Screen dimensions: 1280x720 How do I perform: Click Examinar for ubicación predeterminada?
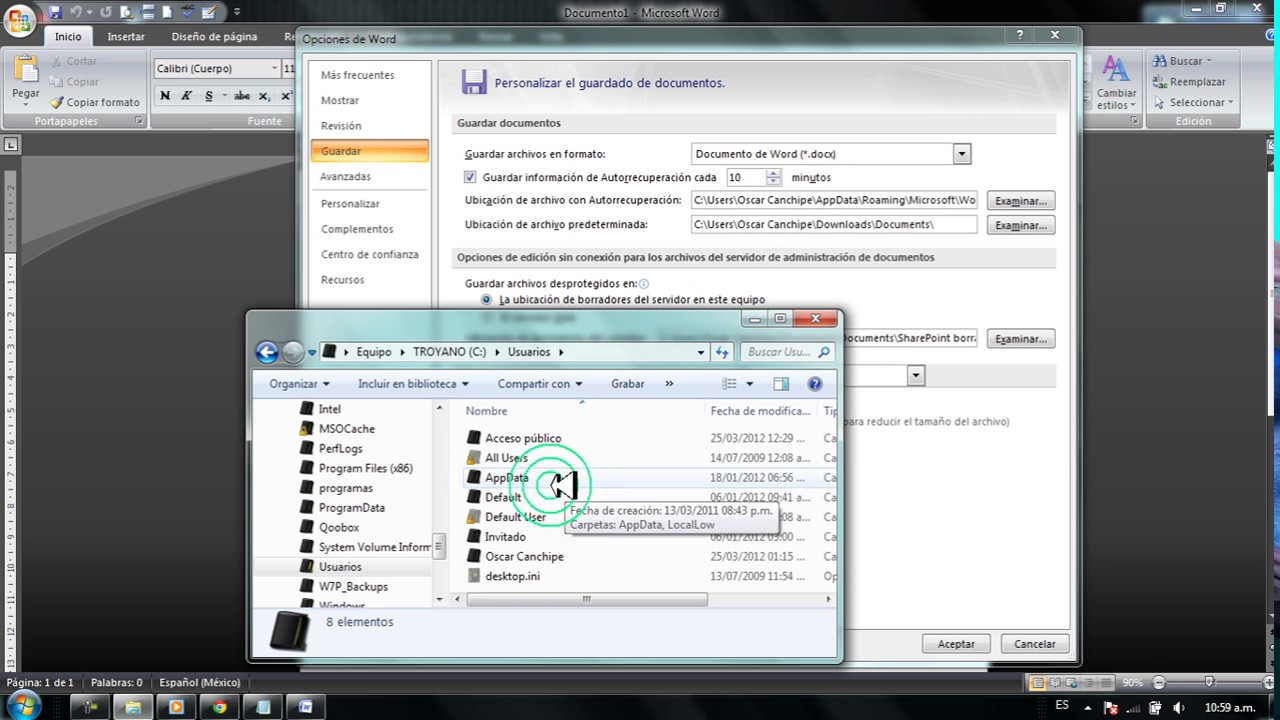click(1020, 225)
